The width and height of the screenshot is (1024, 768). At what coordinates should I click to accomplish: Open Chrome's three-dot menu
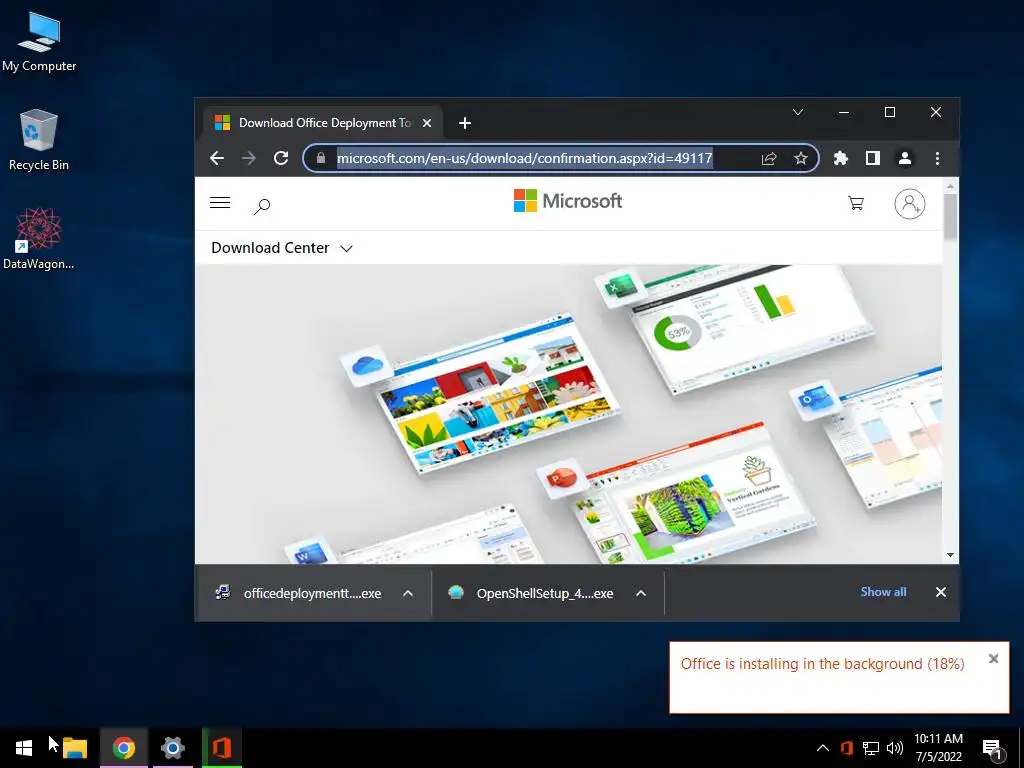click(x=937, y=158)
